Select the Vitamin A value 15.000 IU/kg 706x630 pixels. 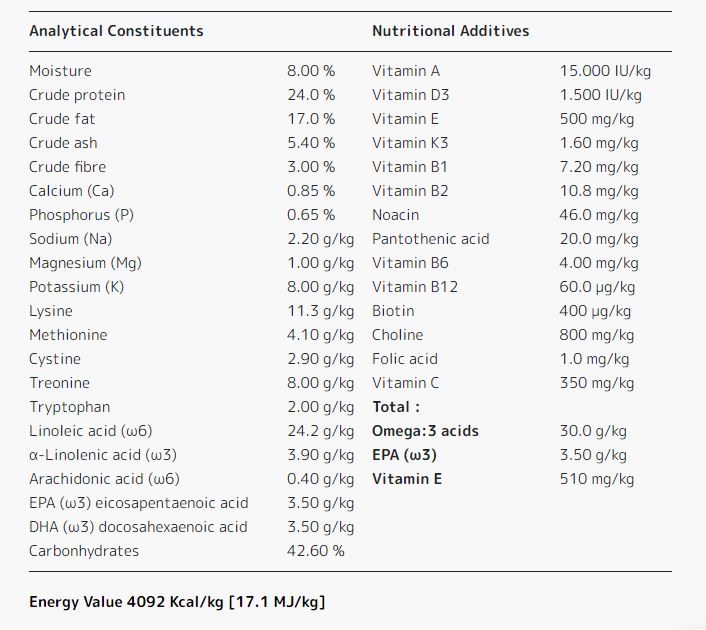pyautogui.click(x=605, y=71)
